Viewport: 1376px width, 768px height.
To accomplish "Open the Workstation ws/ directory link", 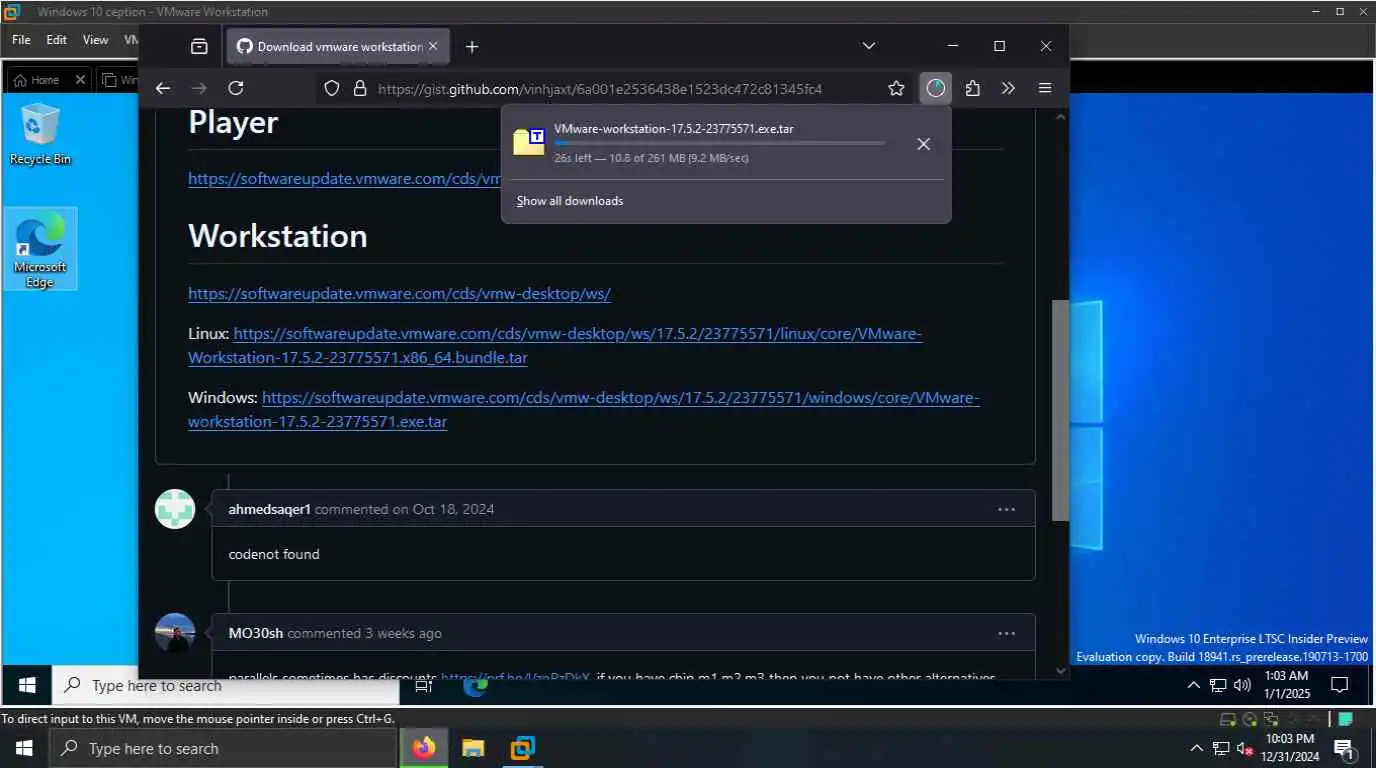I will (x=399, y=294).
